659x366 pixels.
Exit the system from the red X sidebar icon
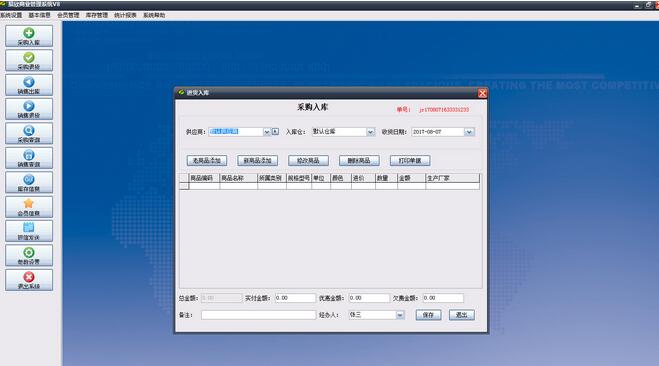[29, 280]
